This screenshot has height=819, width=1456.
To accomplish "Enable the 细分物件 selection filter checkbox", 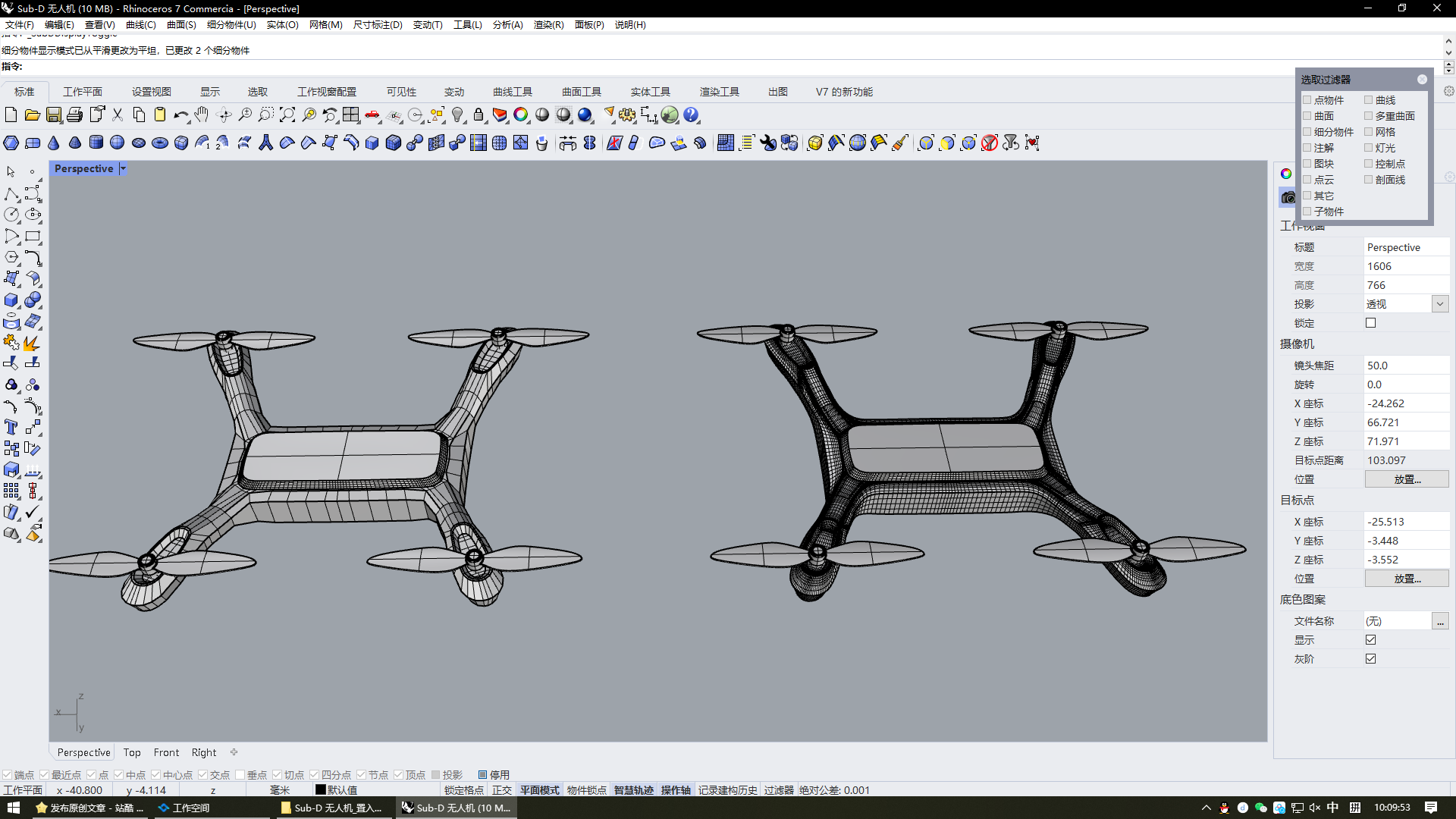I will click(1307, 132).
